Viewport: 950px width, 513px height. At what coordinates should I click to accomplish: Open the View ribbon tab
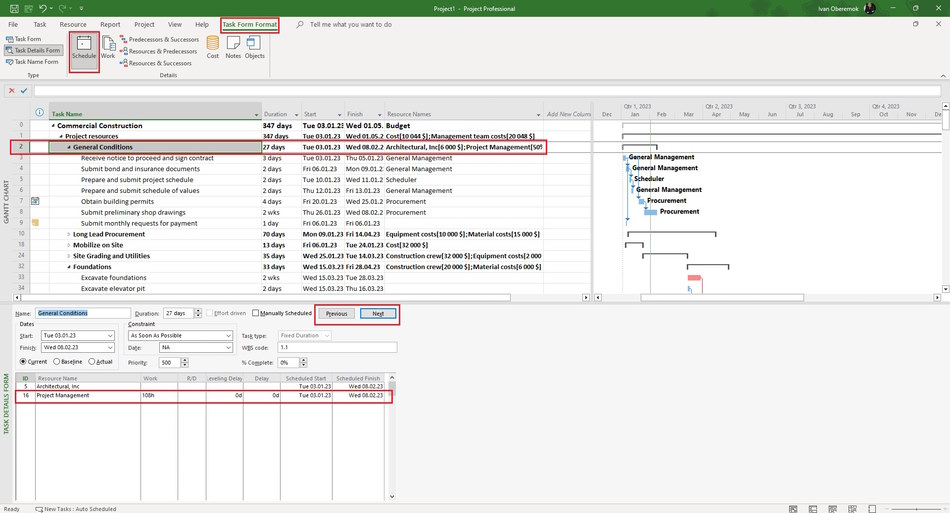(x=174, y=25)
